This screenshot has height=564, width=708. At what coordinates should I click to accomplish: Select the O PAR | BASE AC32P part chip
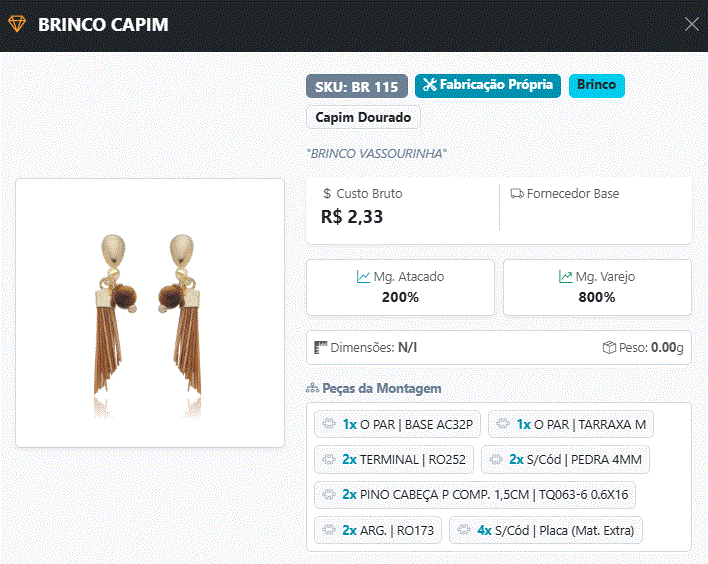(397, 424)
